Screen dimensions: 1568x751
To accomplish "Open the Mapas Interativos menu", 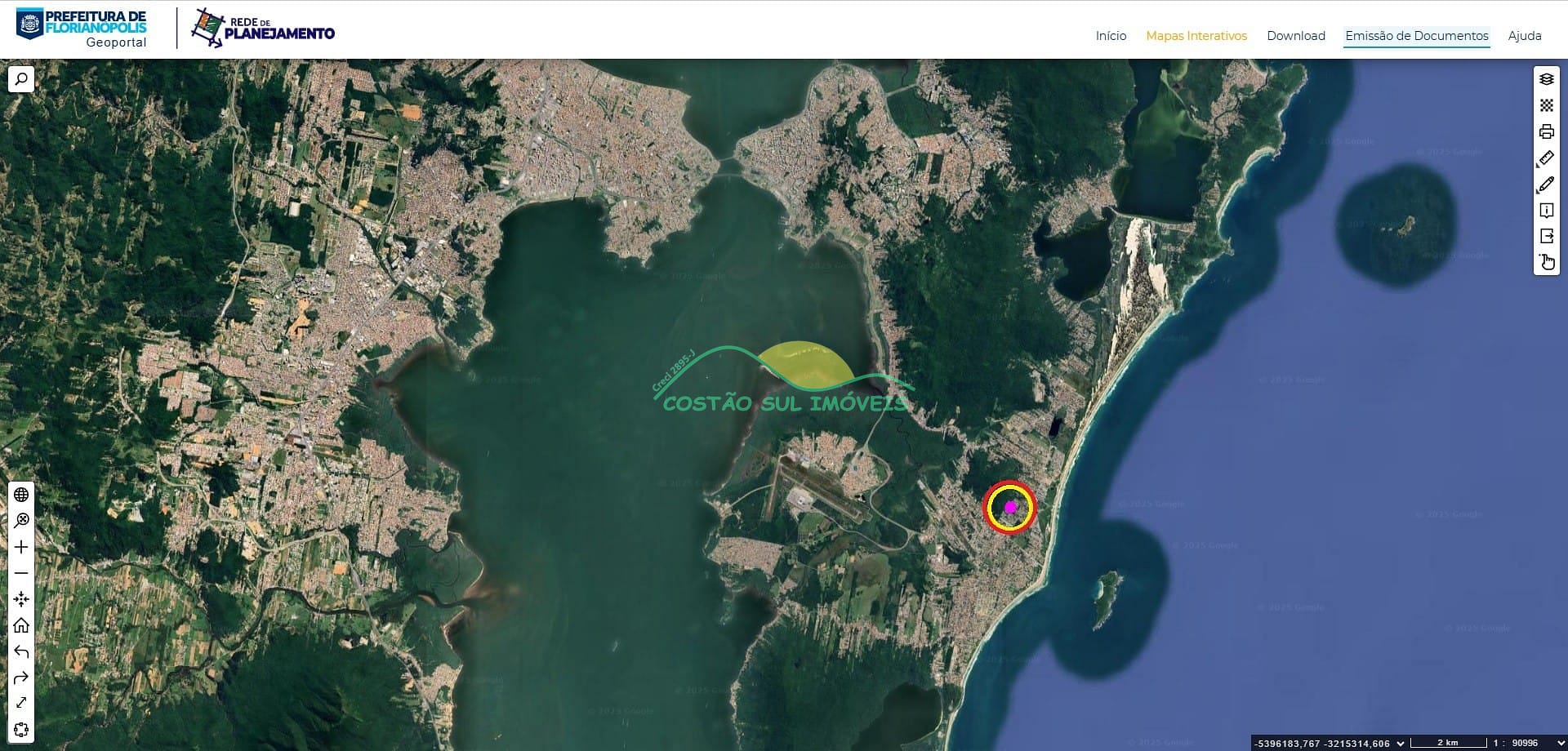I will (1196, 36).
